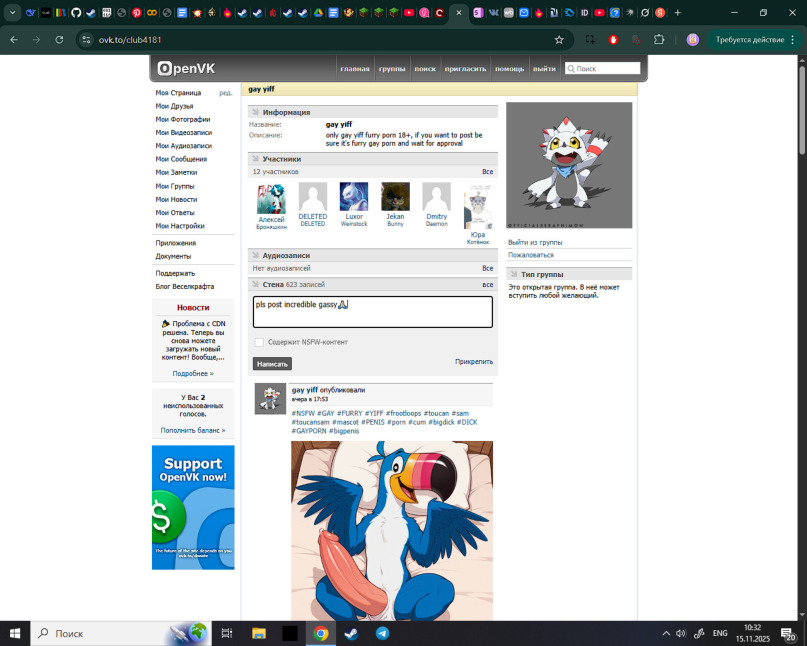Click 'Пожаловаться' to report the group
Viewport: 807px width, 646px height.
click(531, 255)
